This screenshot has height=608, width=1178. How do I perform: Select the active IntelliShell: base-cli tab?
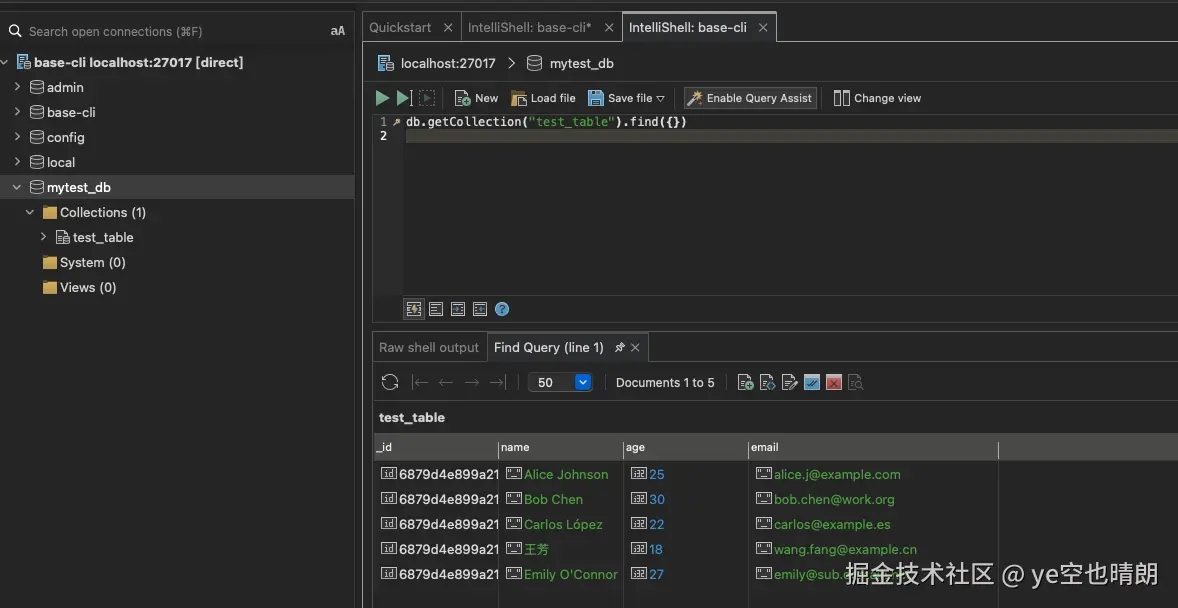tap(687, 27)
